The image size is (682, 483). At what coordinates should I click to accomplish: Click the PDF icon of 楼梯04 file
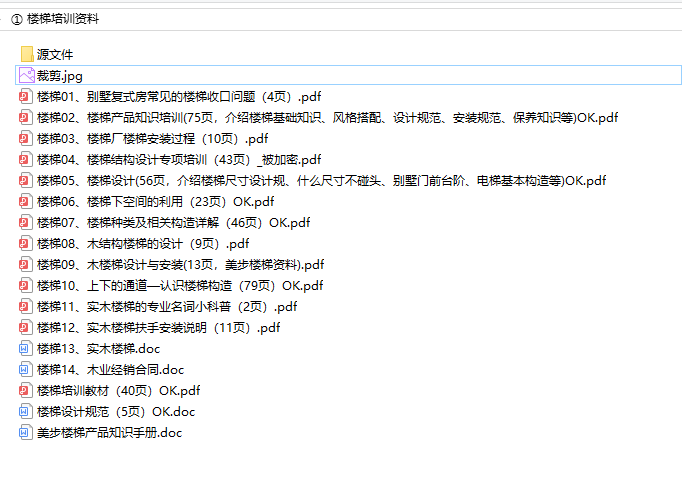[x=26, y=159]
